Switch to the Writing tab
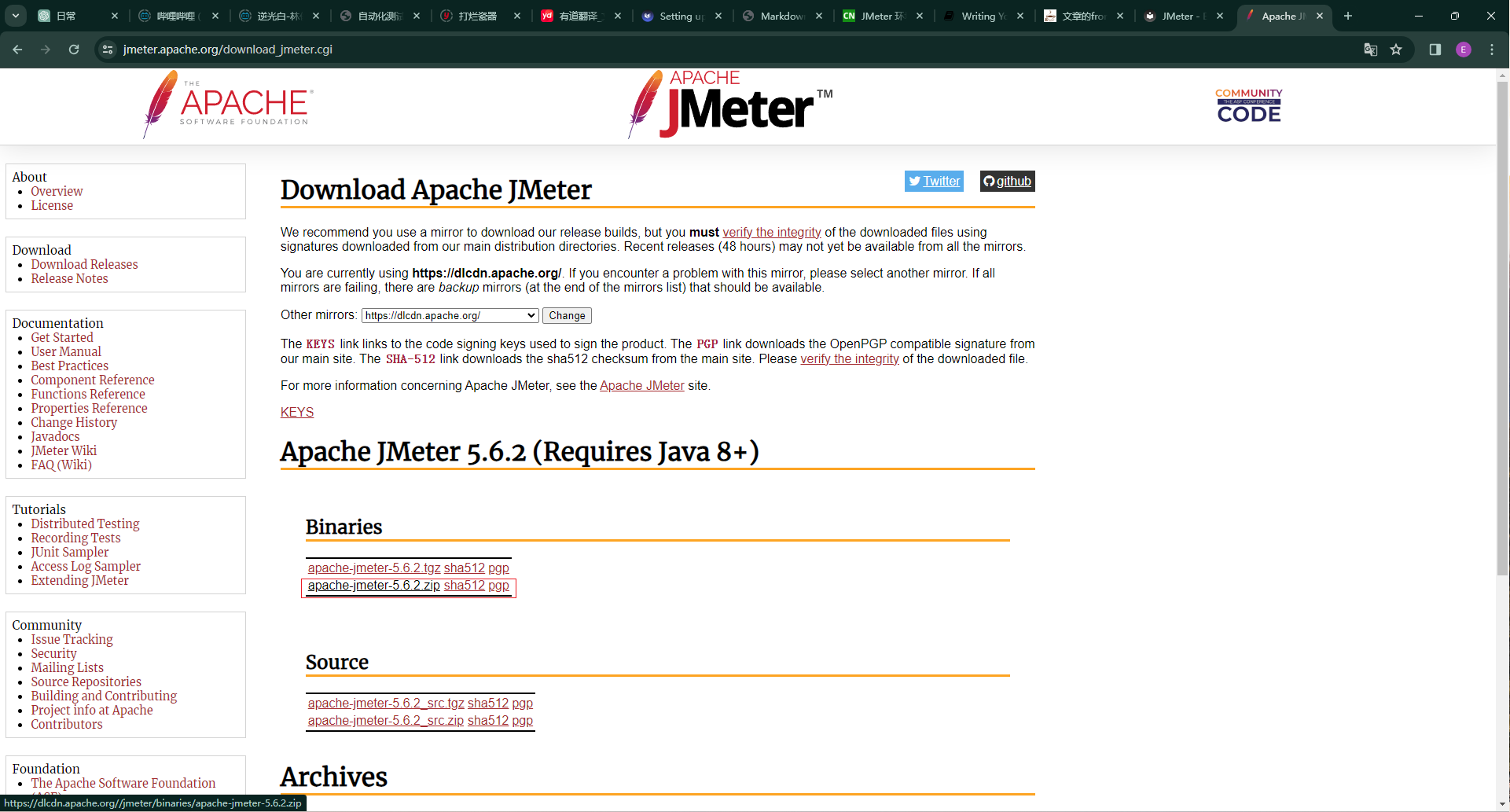The height and width of the screenshot is (812, 1510). tap(983, 16)
